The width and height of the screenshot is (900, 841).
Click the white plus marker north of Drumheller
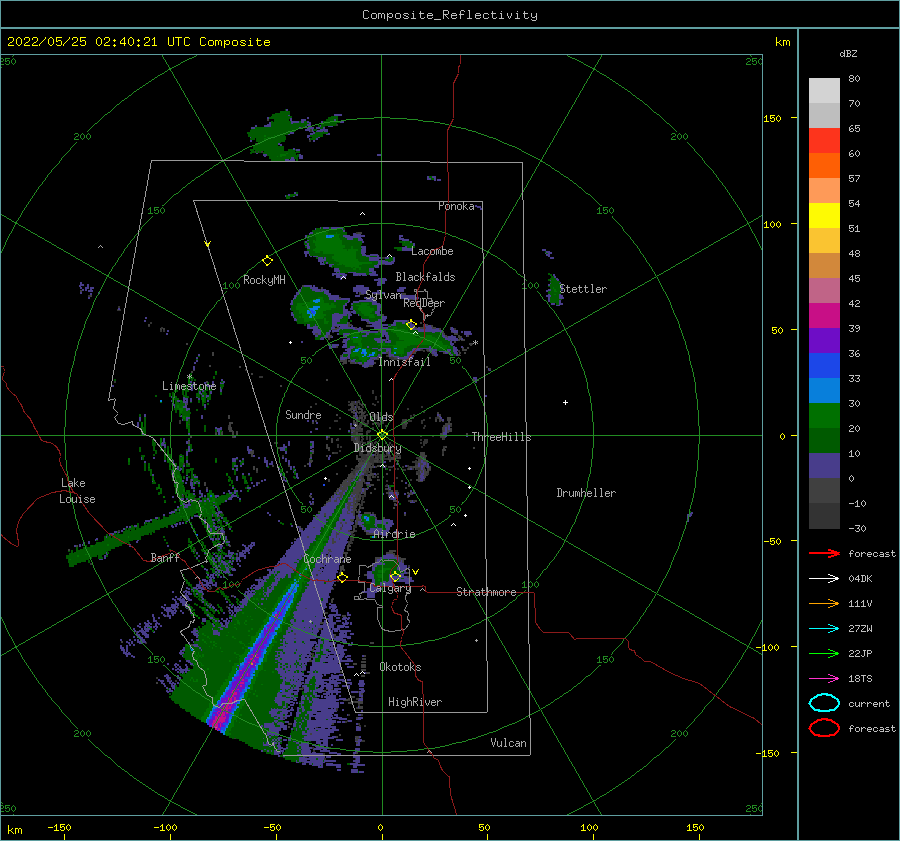point(565,402)
